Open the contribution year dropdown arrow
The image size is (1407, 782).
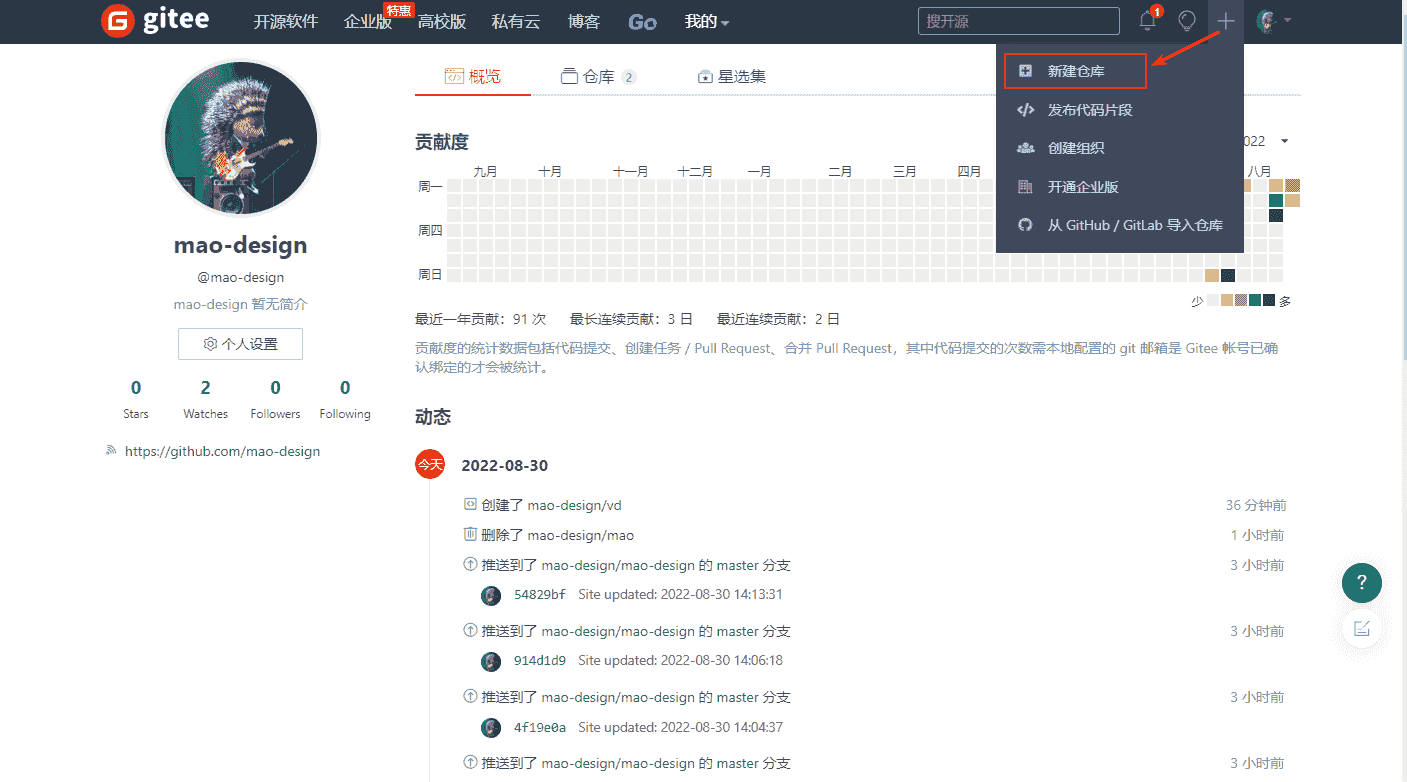click(1284, 142)
